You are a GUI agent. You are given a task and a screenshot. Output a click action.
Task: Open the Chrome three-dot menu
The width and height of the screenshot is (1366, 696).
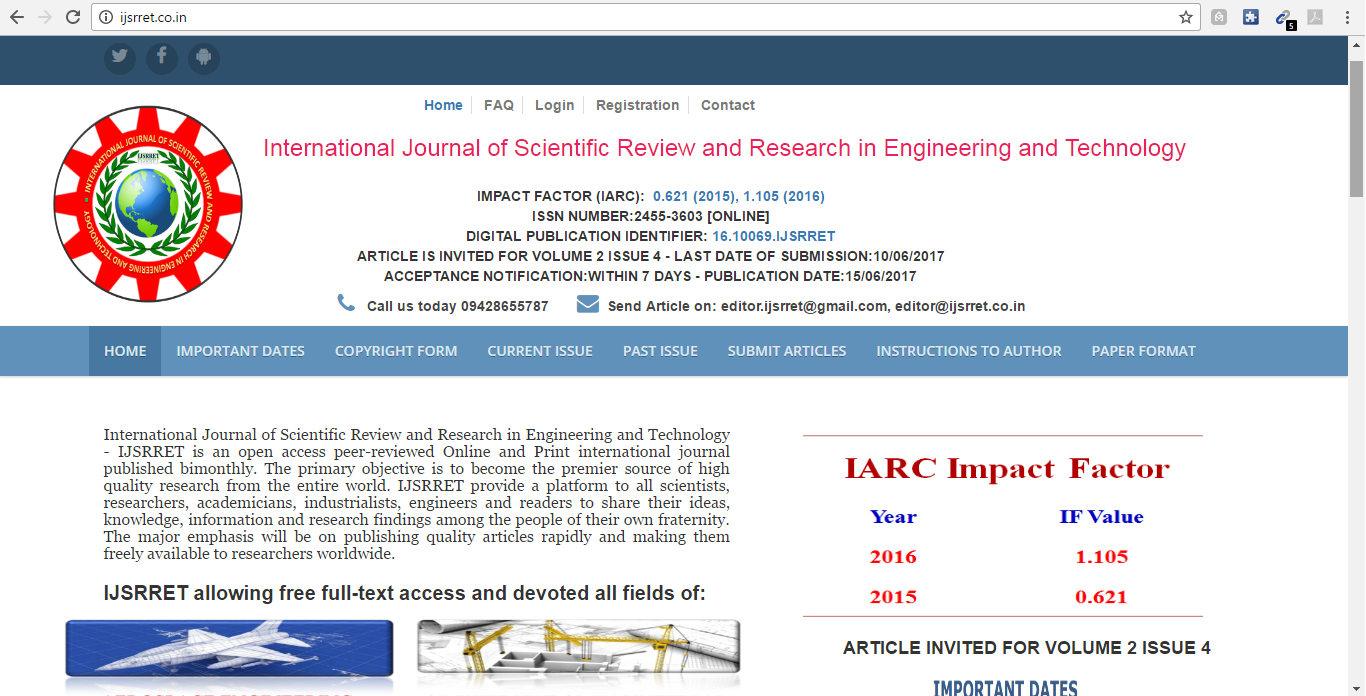click(x=1347, y=17)
